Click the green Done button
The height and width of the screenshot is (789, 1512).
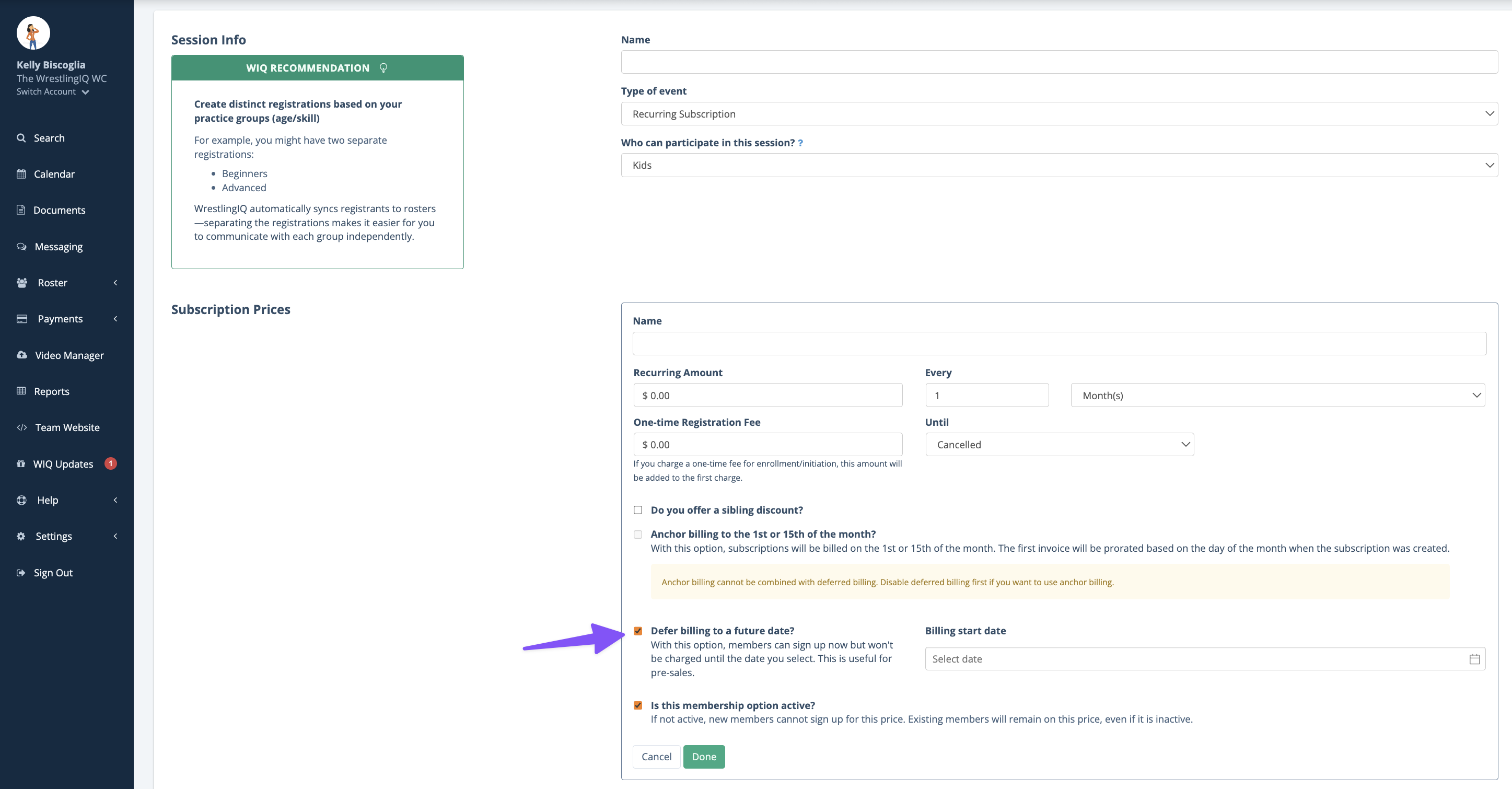tap(703, 757)
